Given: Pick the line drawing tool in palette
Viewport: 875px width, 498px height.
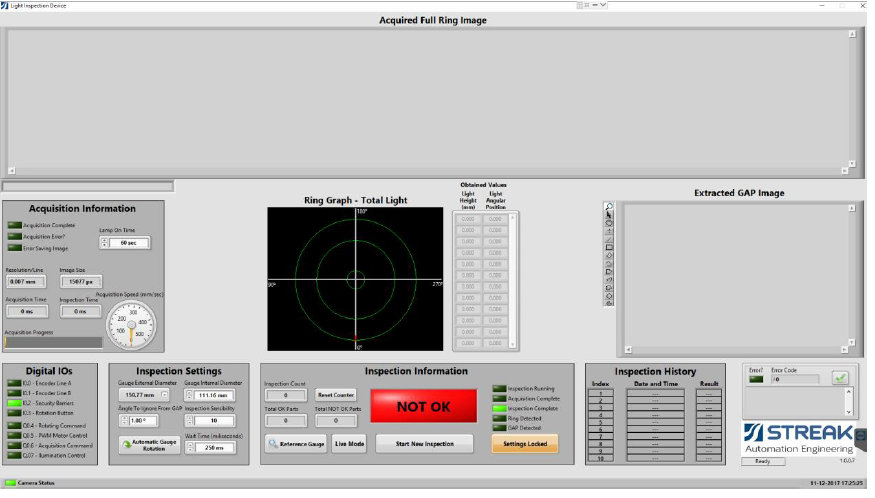Looking at the screenshot, I should 609,239.
